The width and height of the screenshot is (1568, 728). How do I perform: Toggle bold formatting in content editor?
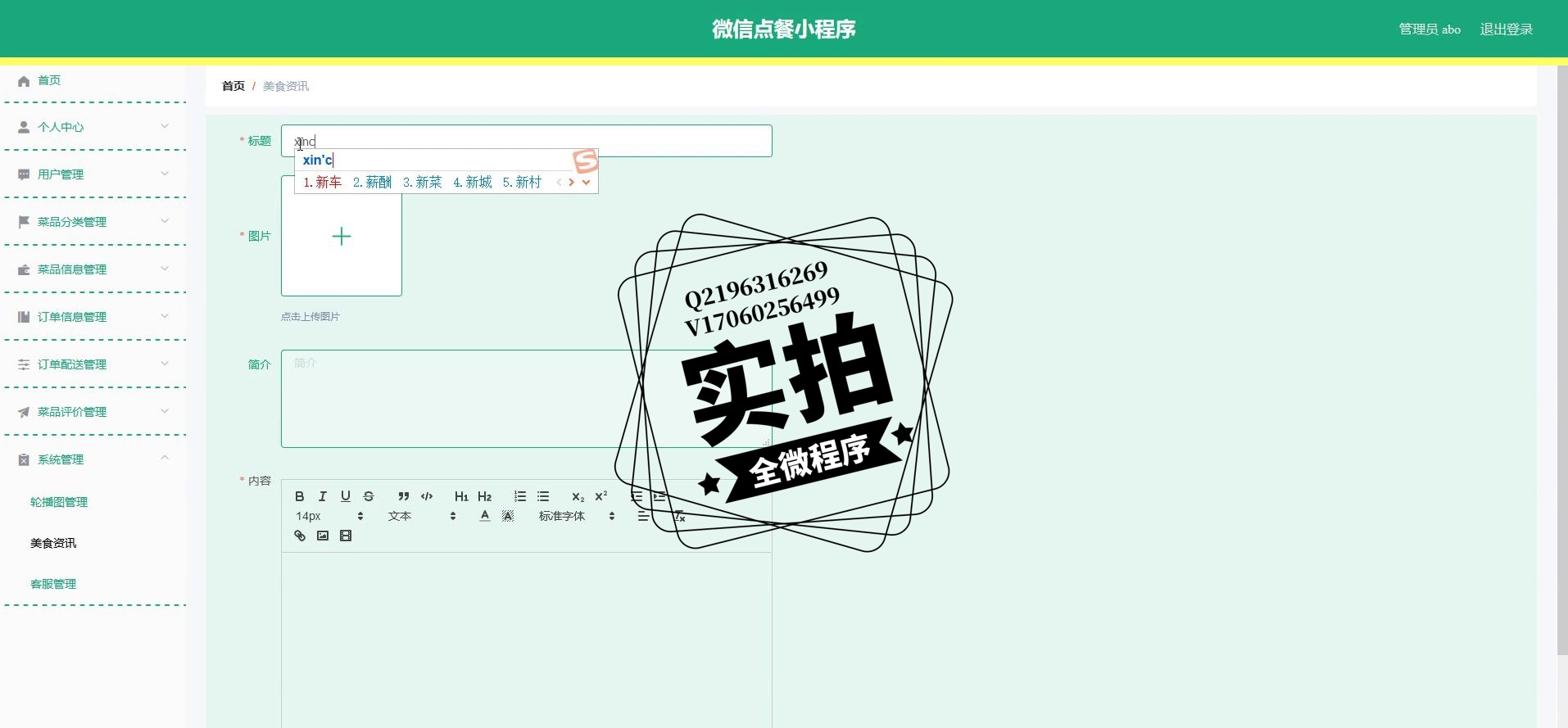click(300, 496)
